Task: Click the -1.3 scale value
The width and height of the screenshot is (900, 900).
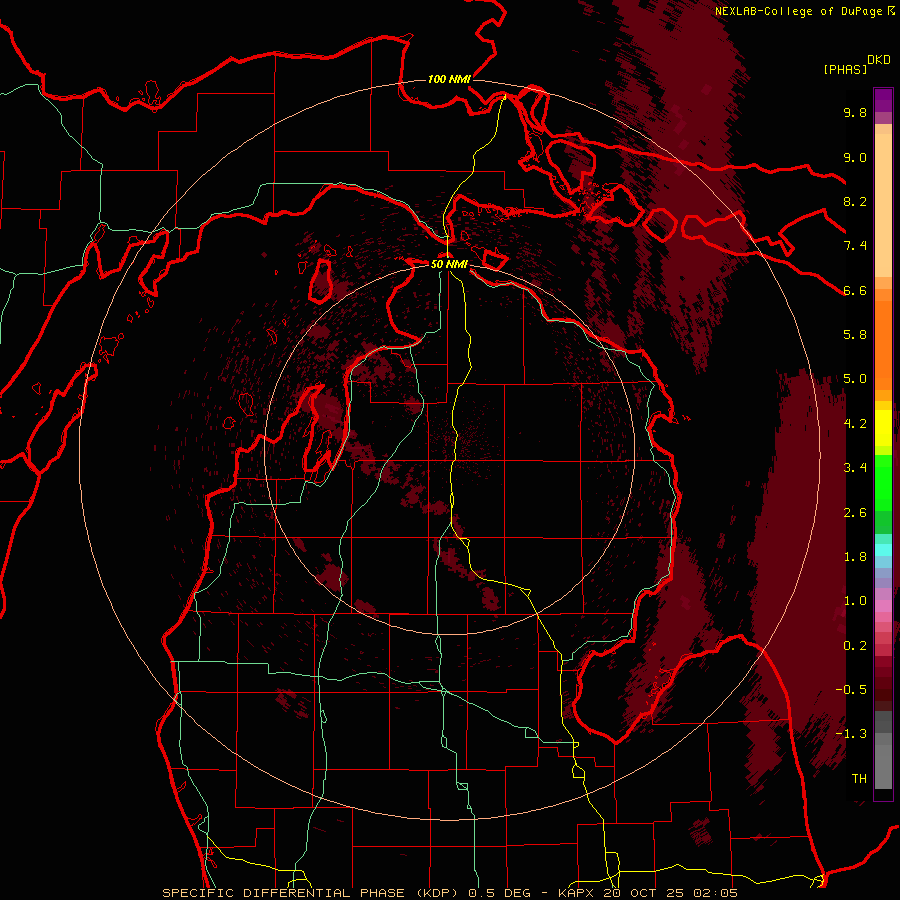Action: pyautogui.click(x=851, y=734)
